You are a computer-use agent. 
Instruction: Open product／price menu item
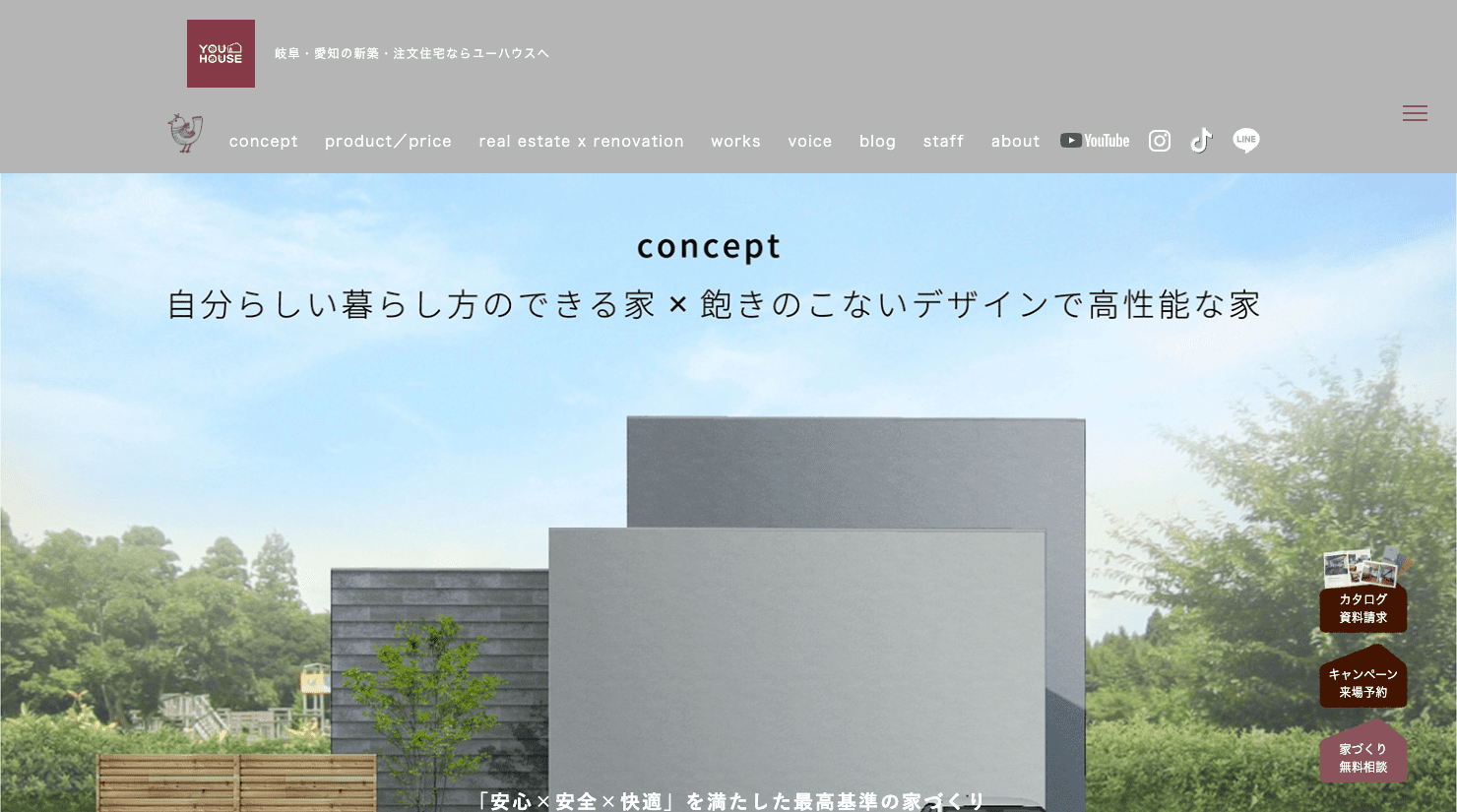tap(388, 142)
